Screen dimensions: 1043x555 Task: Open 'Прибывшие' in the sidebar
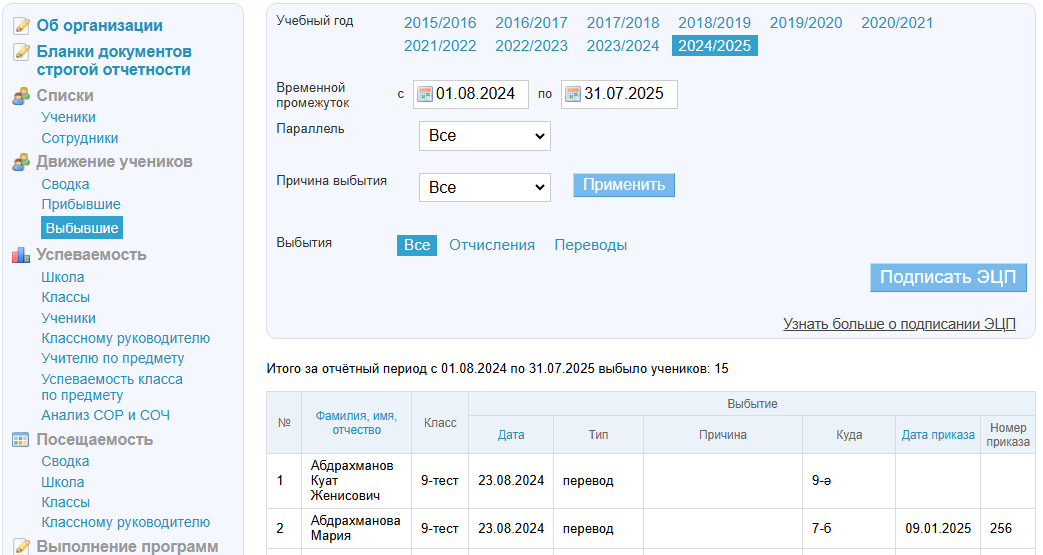81,204
